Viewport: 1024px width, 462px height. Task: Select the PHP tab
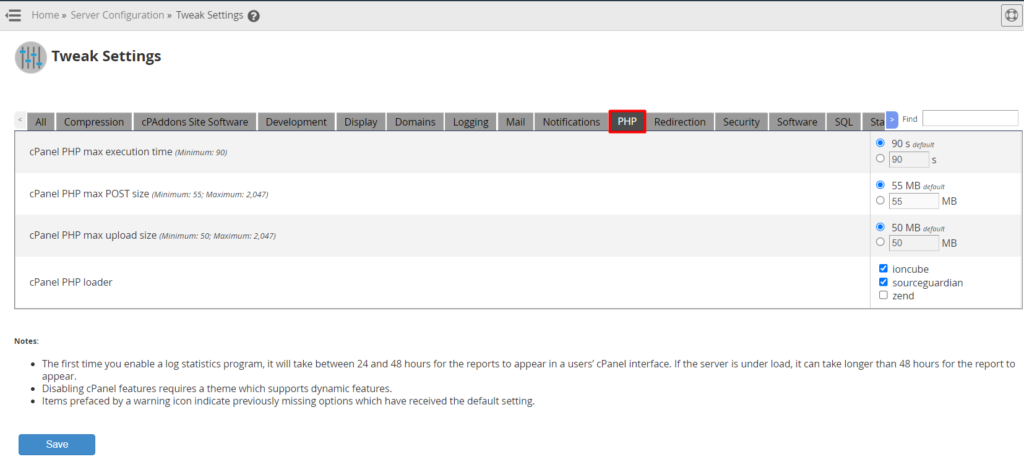[628, 122]
